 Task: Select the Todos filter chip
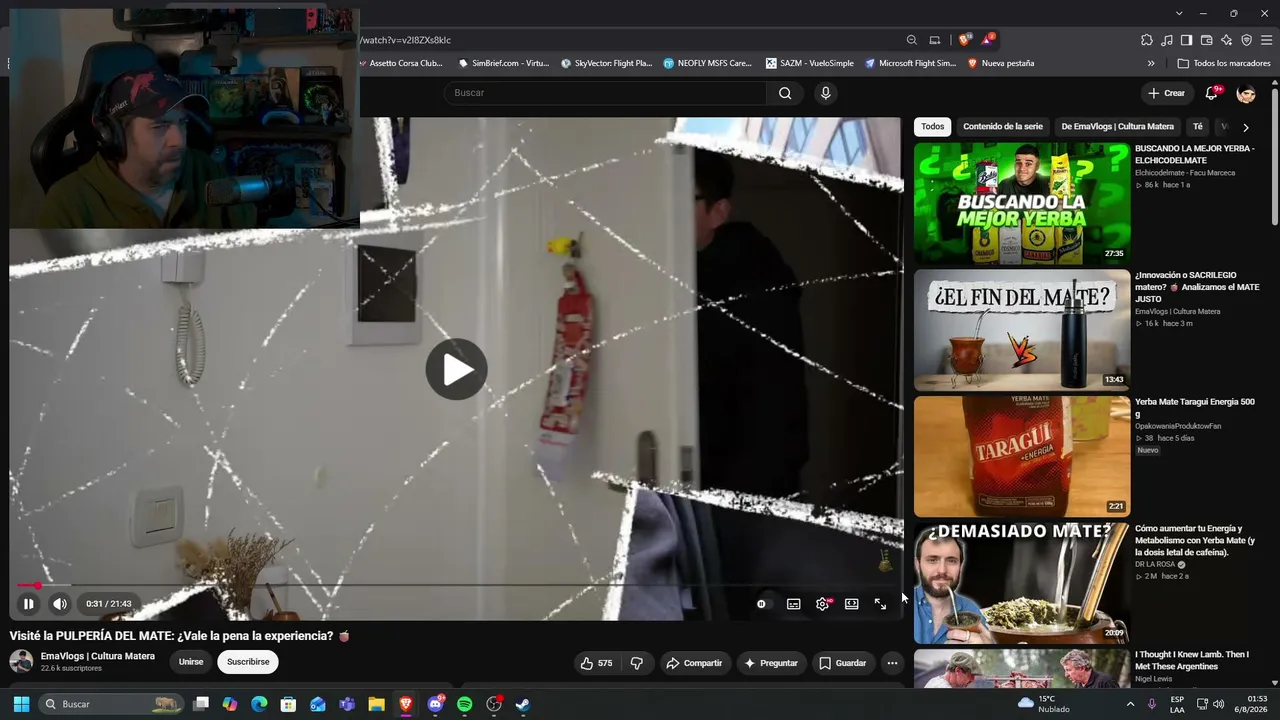pos(933,127)
